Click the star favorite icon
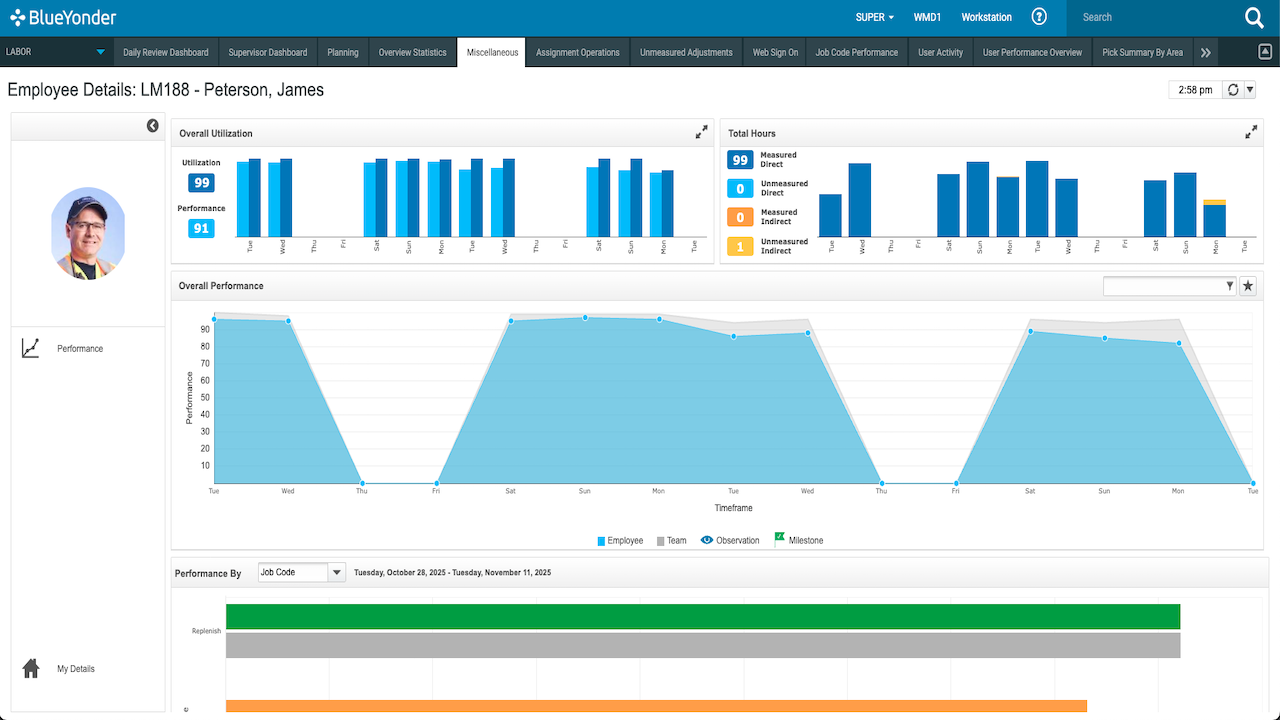Screen dimensions: 1280x720 1248,286
